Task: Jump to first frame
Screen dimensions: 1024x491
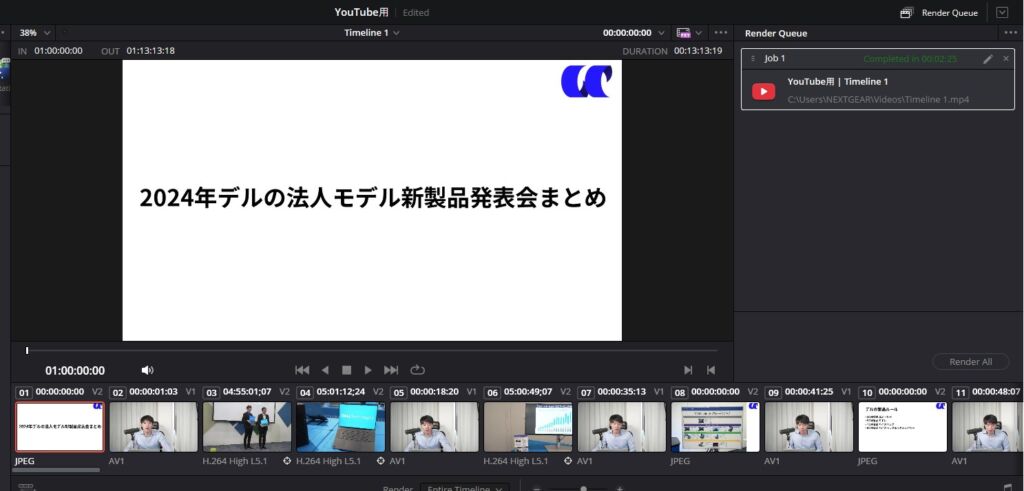Action: coord(302,370)
